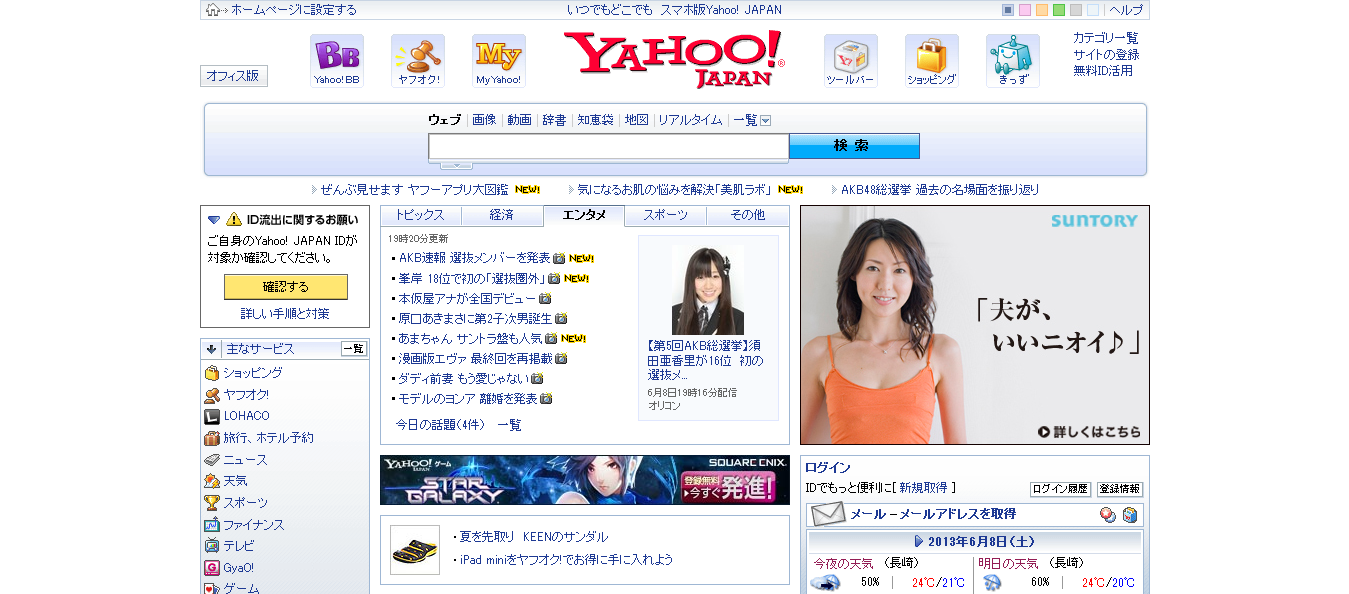Click 一覧 button in 主なサービス header

354,349
